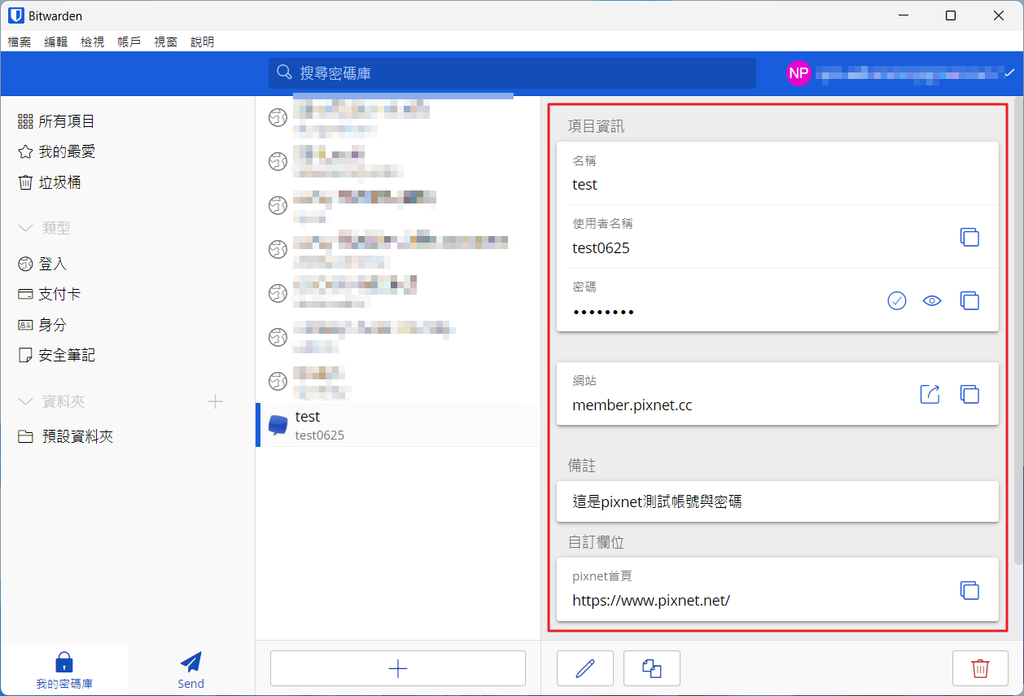Open the 垃圾桶 trash

click(x=49, y=183)
